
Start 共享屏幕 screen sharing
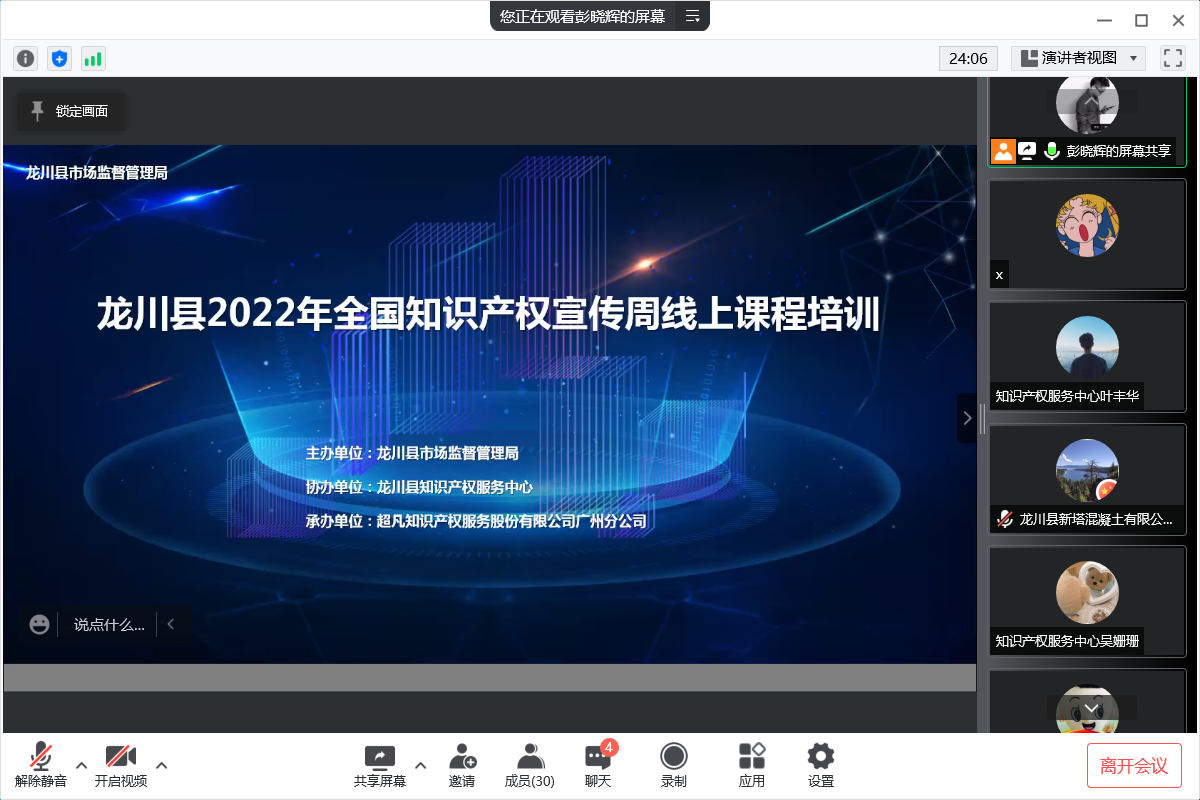pos(380,765)
